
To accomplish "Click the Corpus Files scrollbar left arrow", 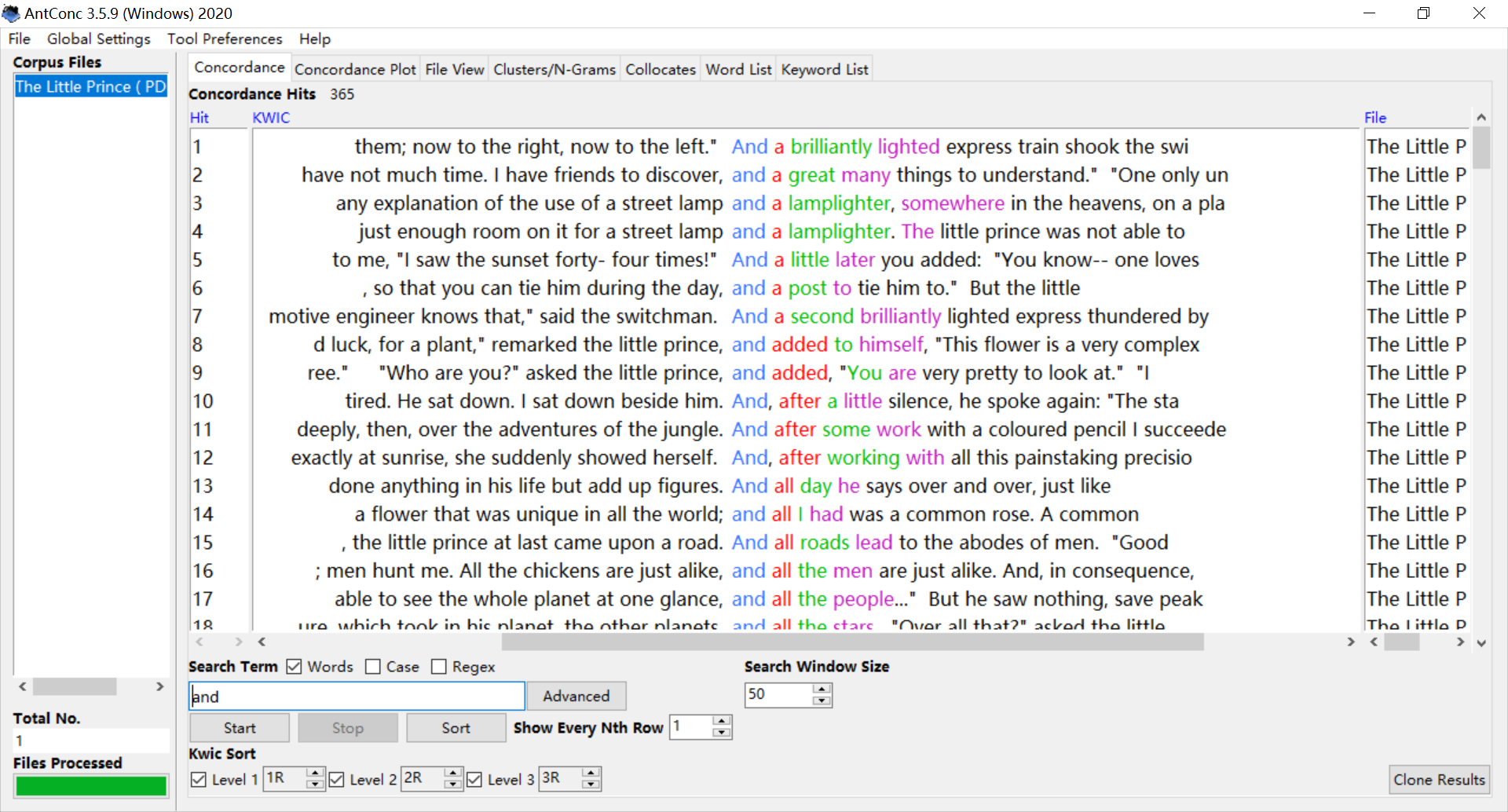I will [23, 686].
